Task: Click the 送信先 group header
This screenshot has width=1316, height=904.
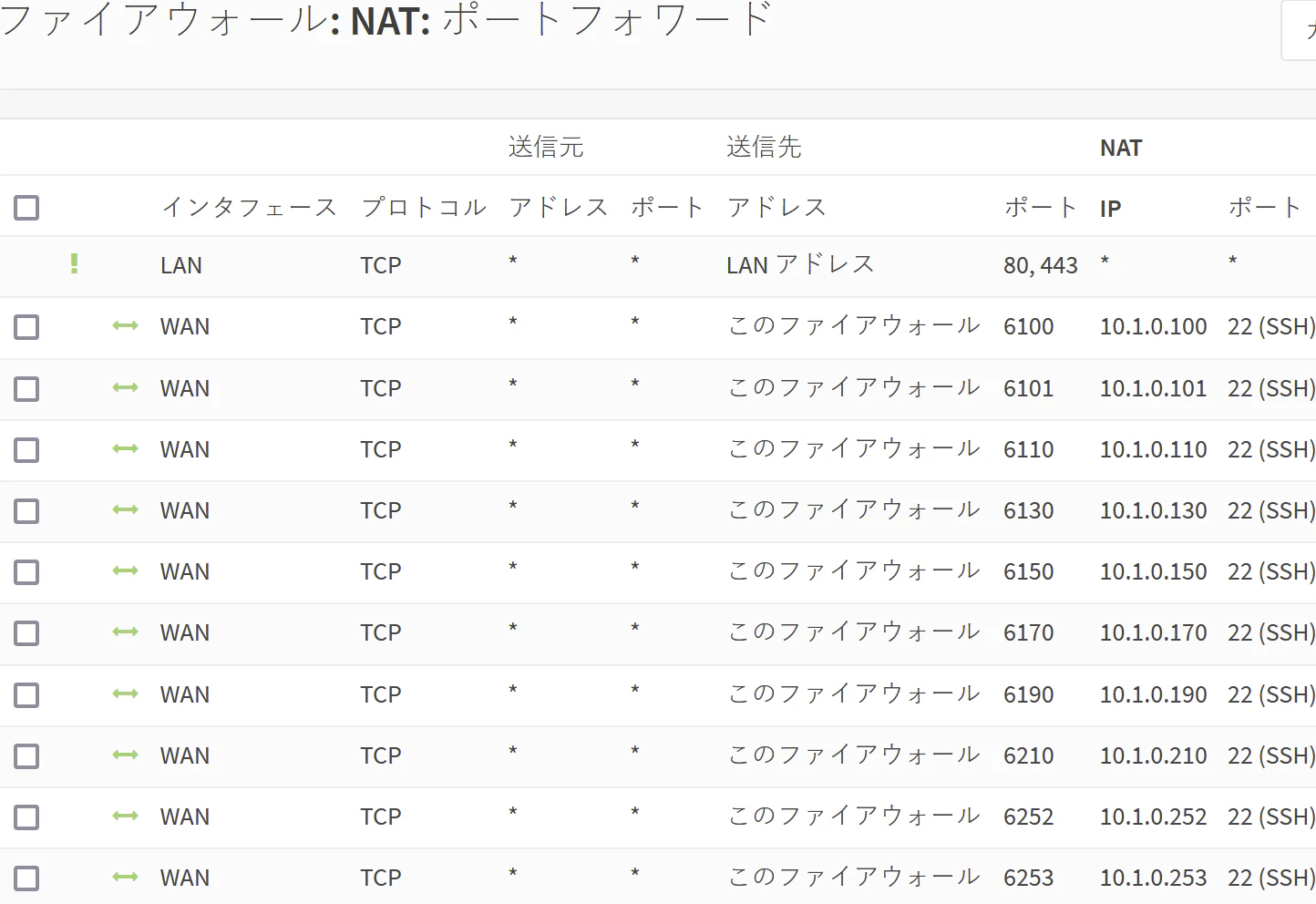Action: click(764, 147)
